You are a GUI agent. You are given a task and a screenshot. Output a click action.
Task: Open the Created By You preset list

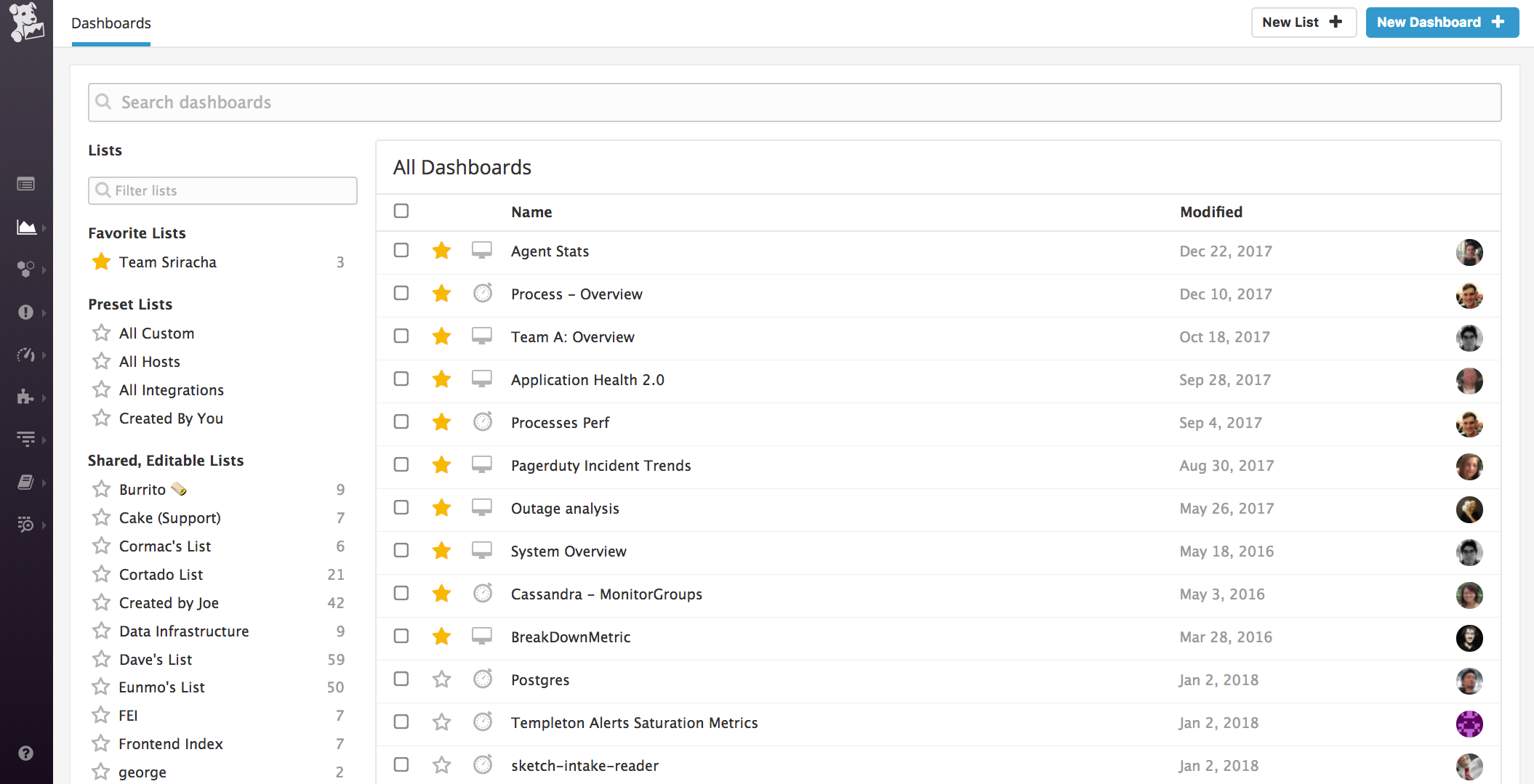pyautogui.click(x=172, y=418)
